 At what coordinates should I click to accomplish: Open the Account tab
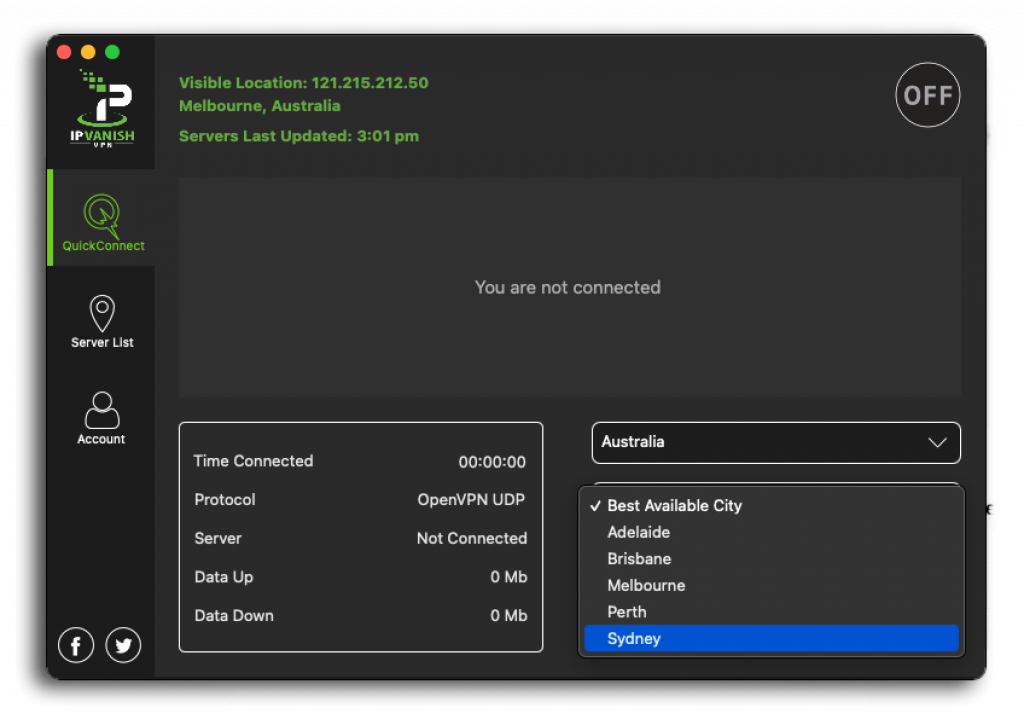102,418
